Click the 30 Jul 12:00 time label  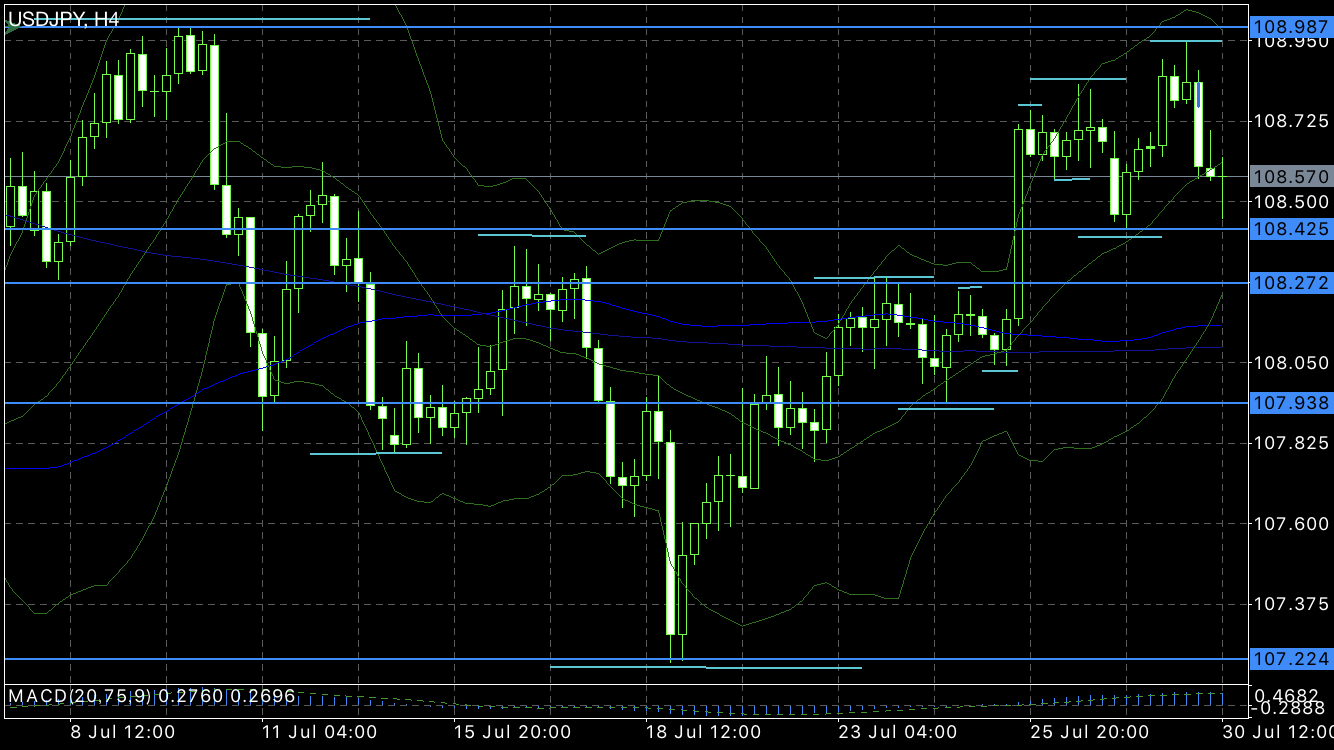point(1279,732)
